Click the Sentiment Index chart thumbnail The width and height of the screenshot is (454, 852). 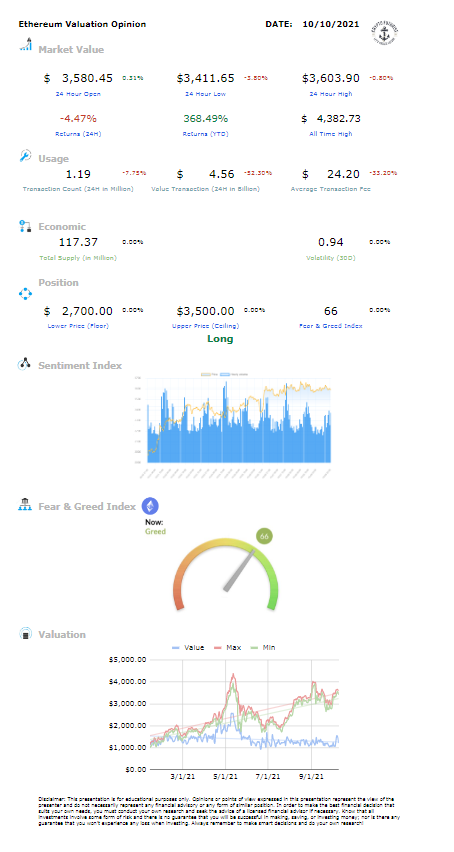point(232,419)
